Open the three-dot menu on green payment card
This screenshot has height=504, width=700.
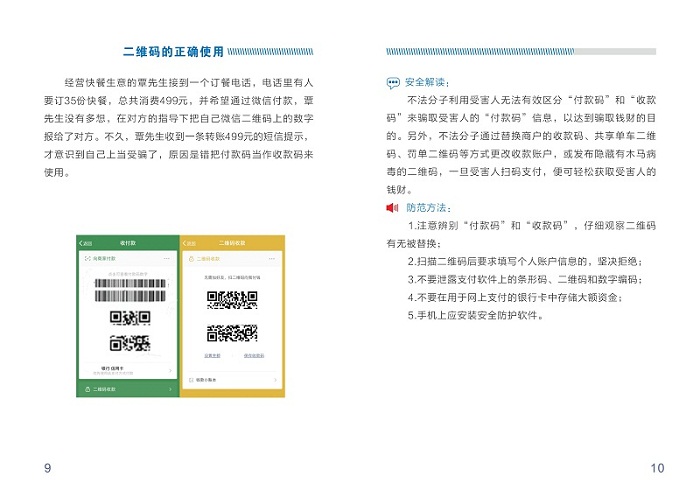click(x=167, y=258)
